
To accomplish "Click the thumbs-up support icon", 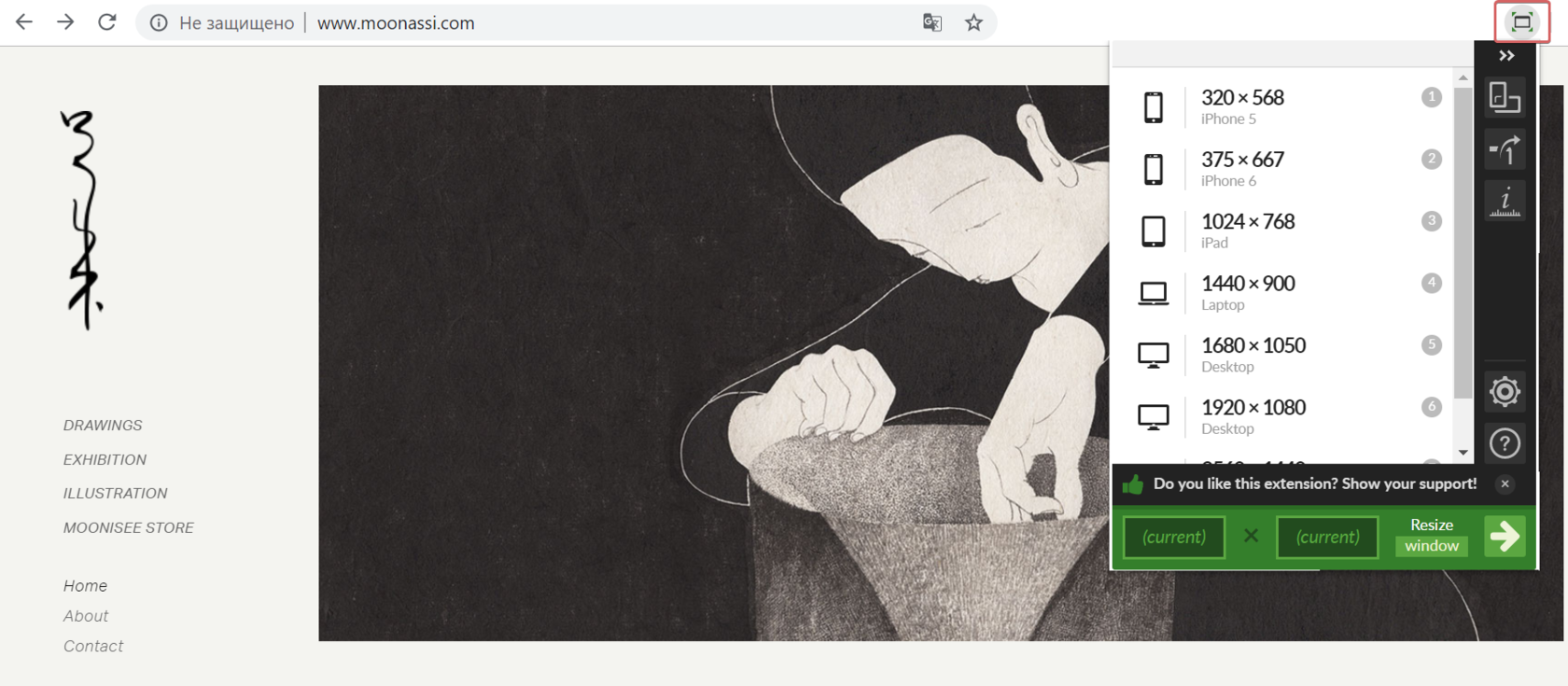I will pyautogui.click(x=1133, y=483).
